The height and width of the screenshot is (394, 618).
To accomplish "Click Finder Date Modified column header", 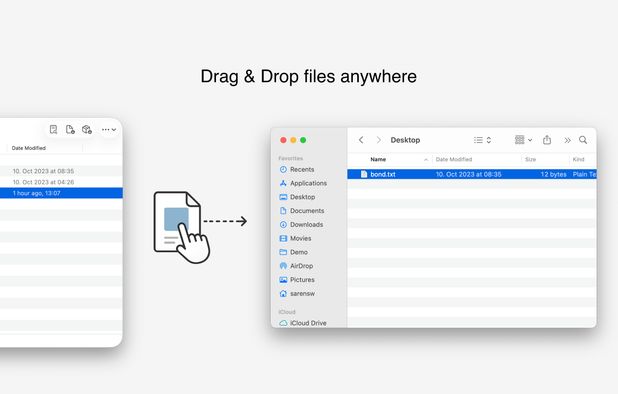I will (454, 160).
